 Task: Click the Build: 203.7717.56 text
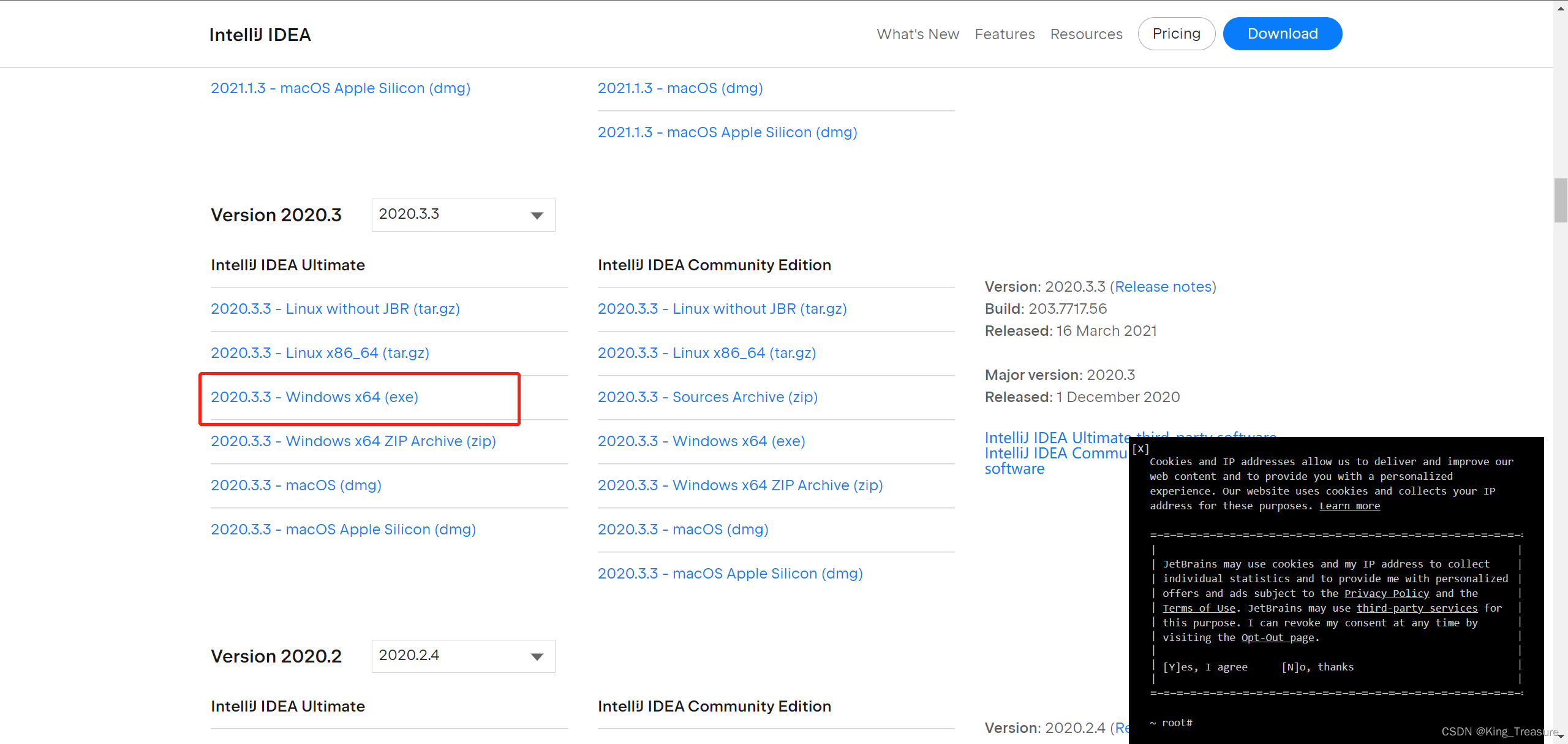(x=1046, y=309)
